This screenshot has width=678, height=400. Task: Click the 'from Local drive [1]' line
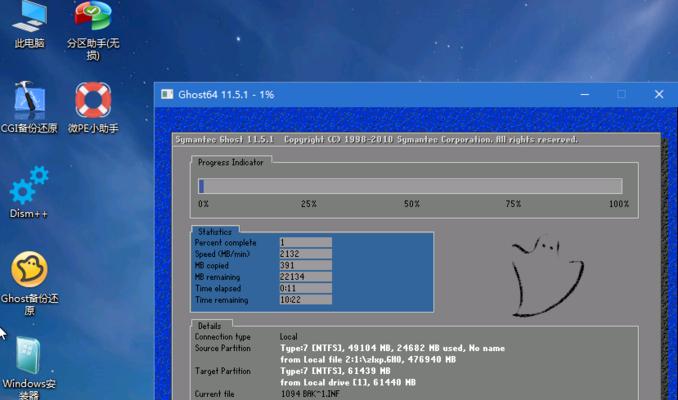(x=348, y=382)
